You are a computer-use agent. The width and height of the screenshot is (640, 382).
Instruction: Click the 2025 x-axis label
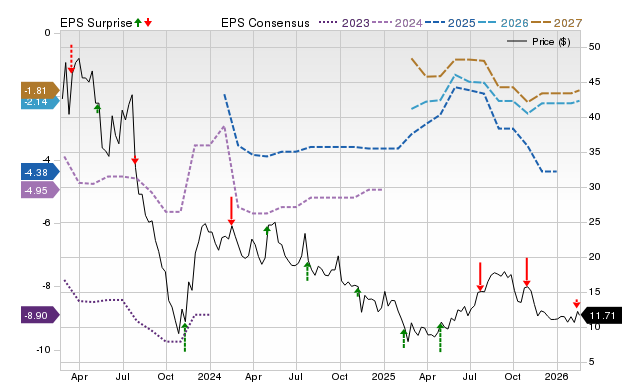click(384, 376)
